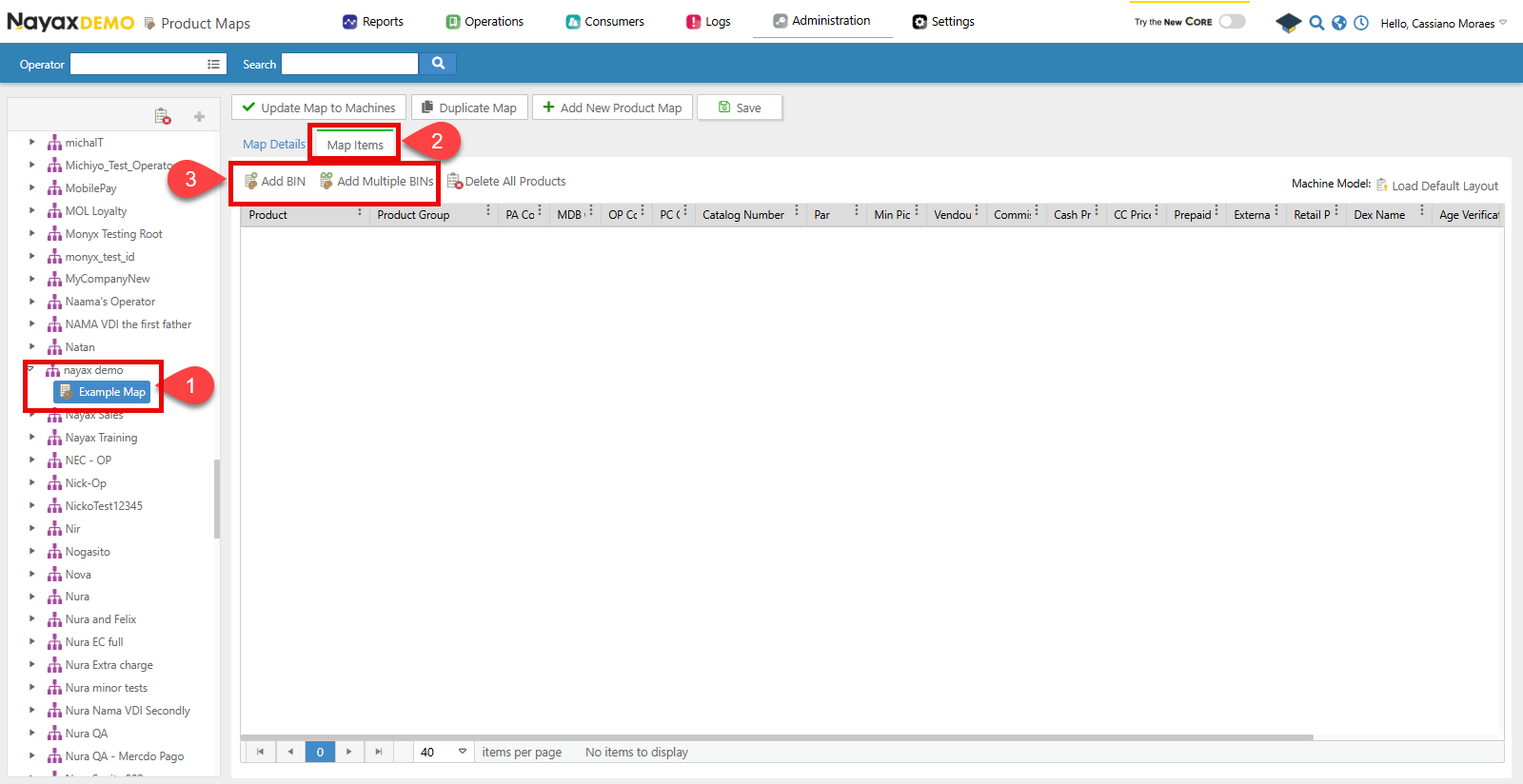Click the Vendou column header
The height and width of the screenshot is (784, 1523).
(x=953, y=215)
